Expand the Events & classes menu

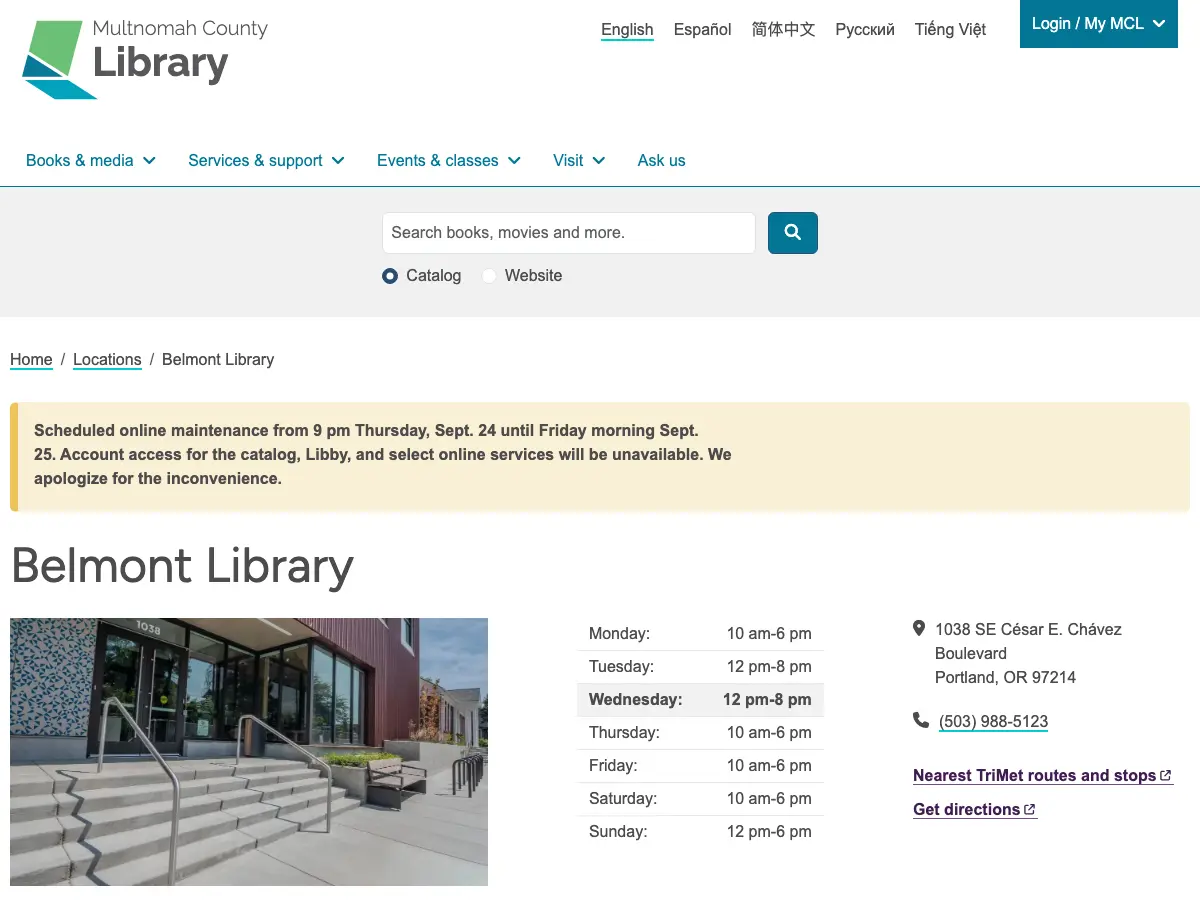(x=449, y=160)
